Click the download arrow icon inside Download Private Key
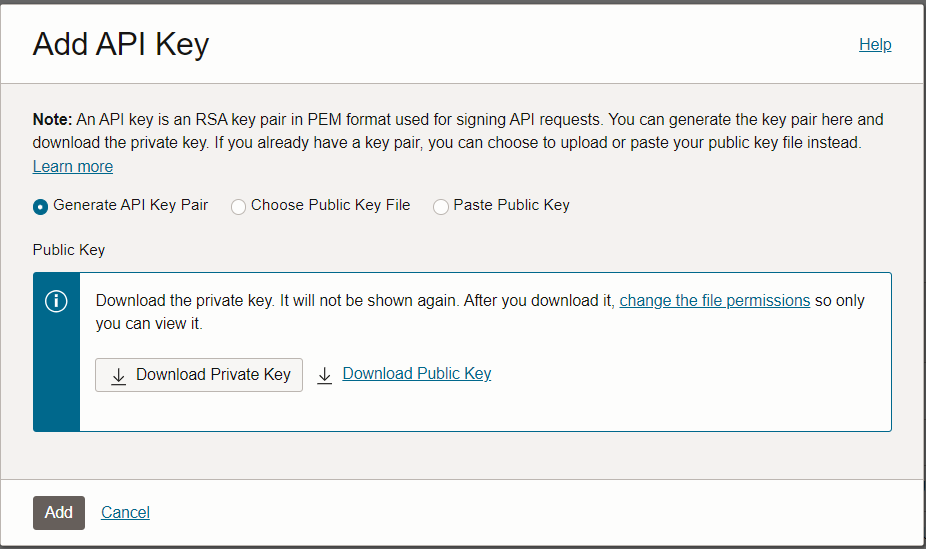The width and height of the screenshot is (926, 549). click(x=119, y=375)
